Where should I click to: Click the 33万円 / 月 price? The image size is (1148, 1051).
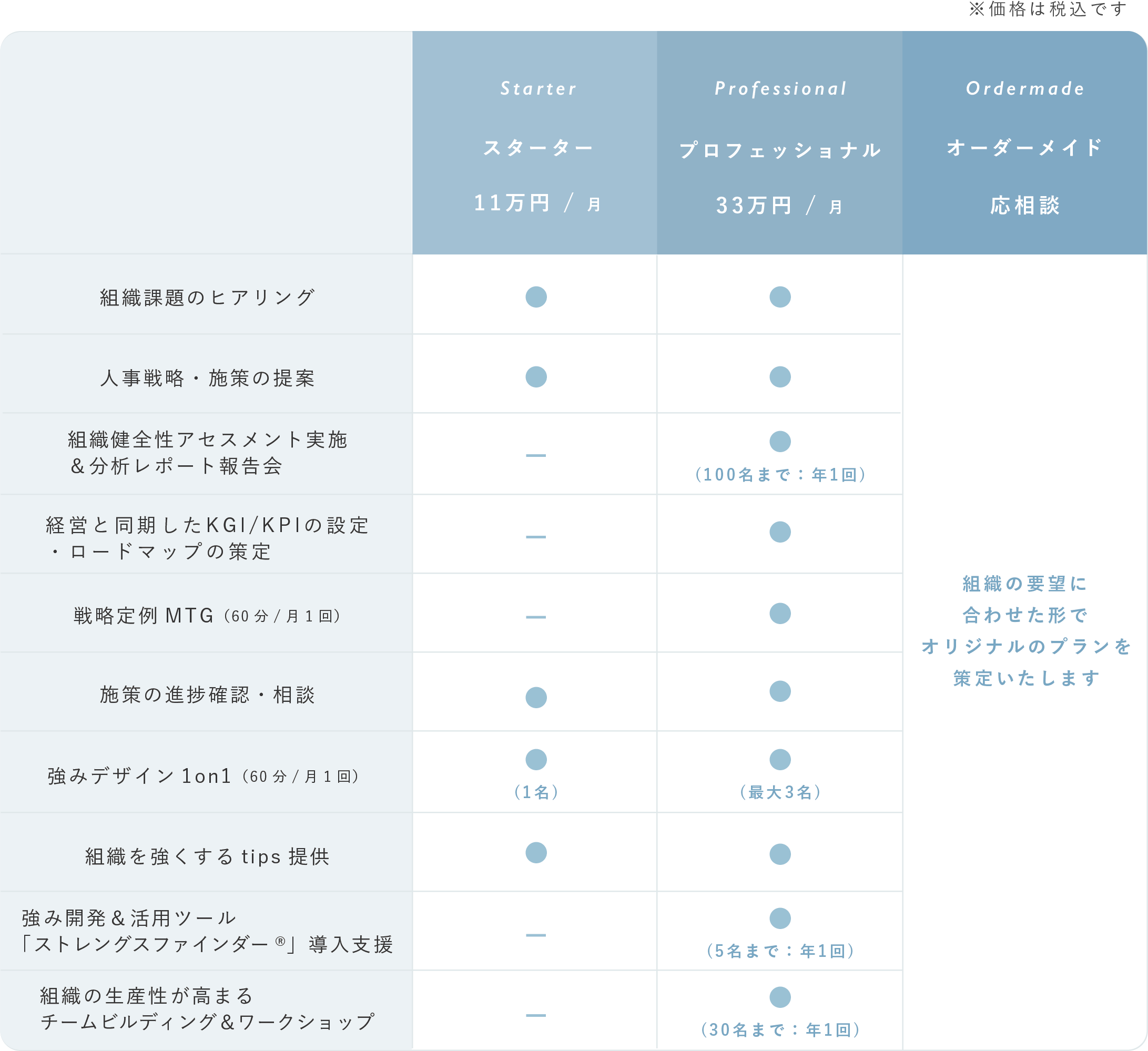(779, 206)
